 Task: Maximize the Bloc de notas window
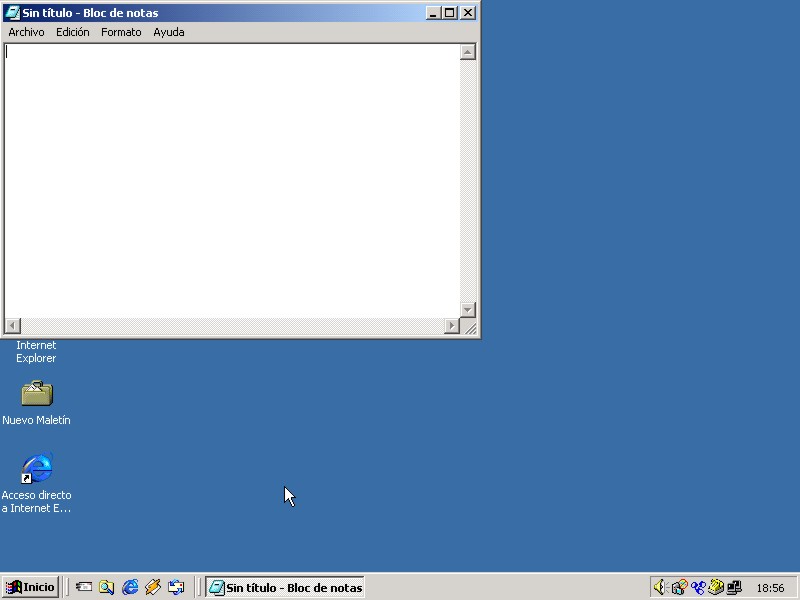coord(449,13)
